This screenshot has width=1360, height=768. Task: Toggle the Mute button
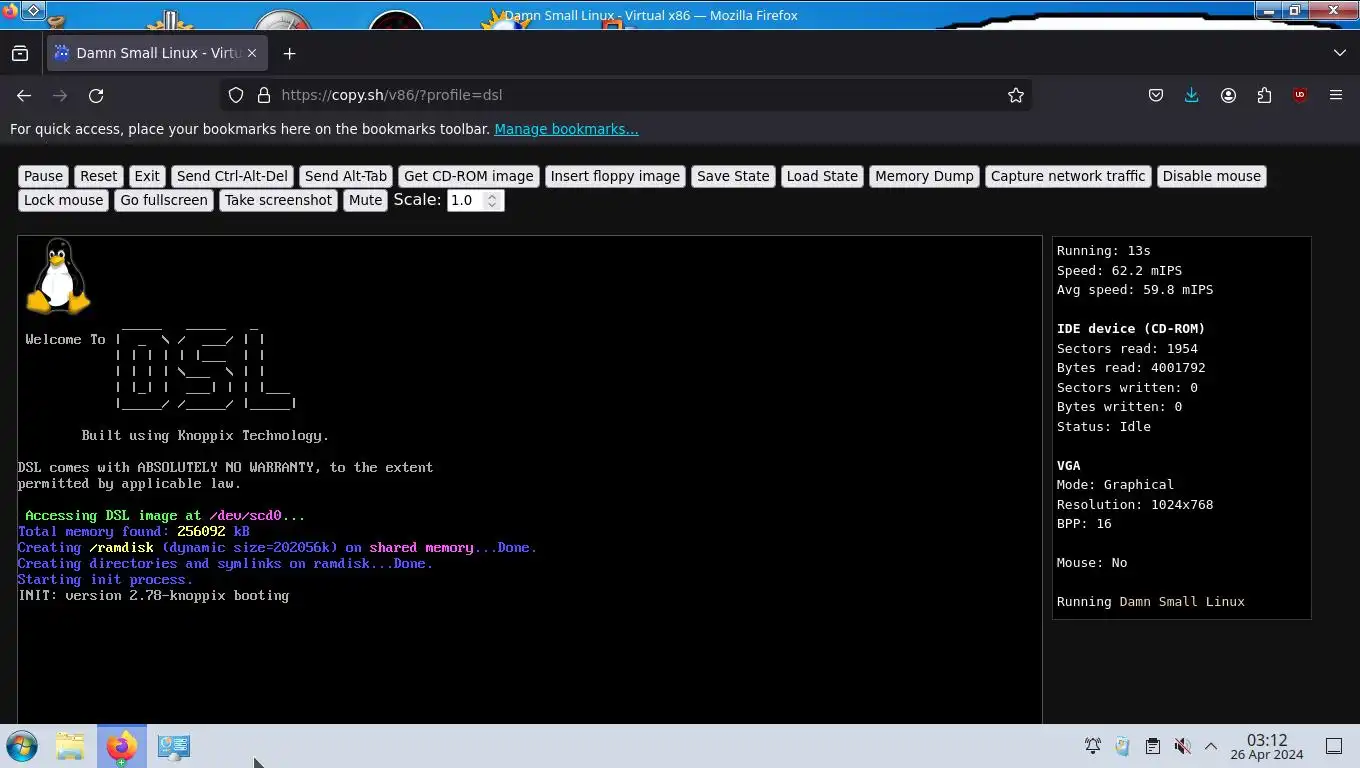tap(365, 200)
